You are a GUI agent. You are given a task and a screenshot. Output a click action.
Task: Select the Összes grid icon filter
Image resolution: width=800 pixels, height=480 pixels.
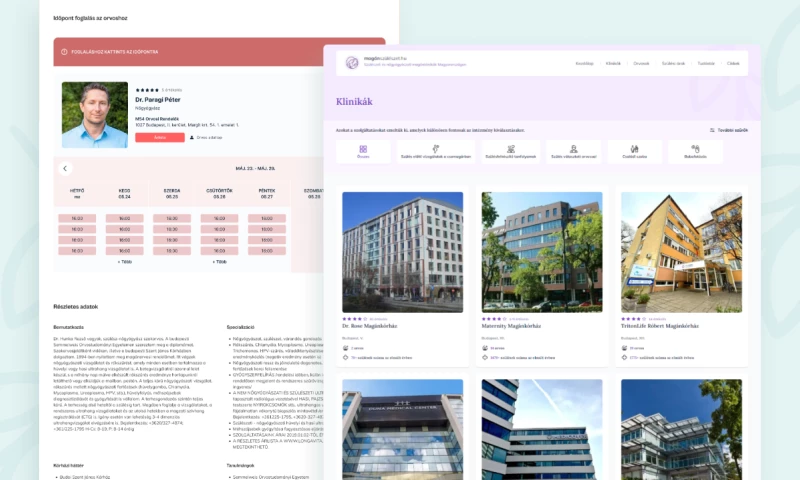coord(363,149)
